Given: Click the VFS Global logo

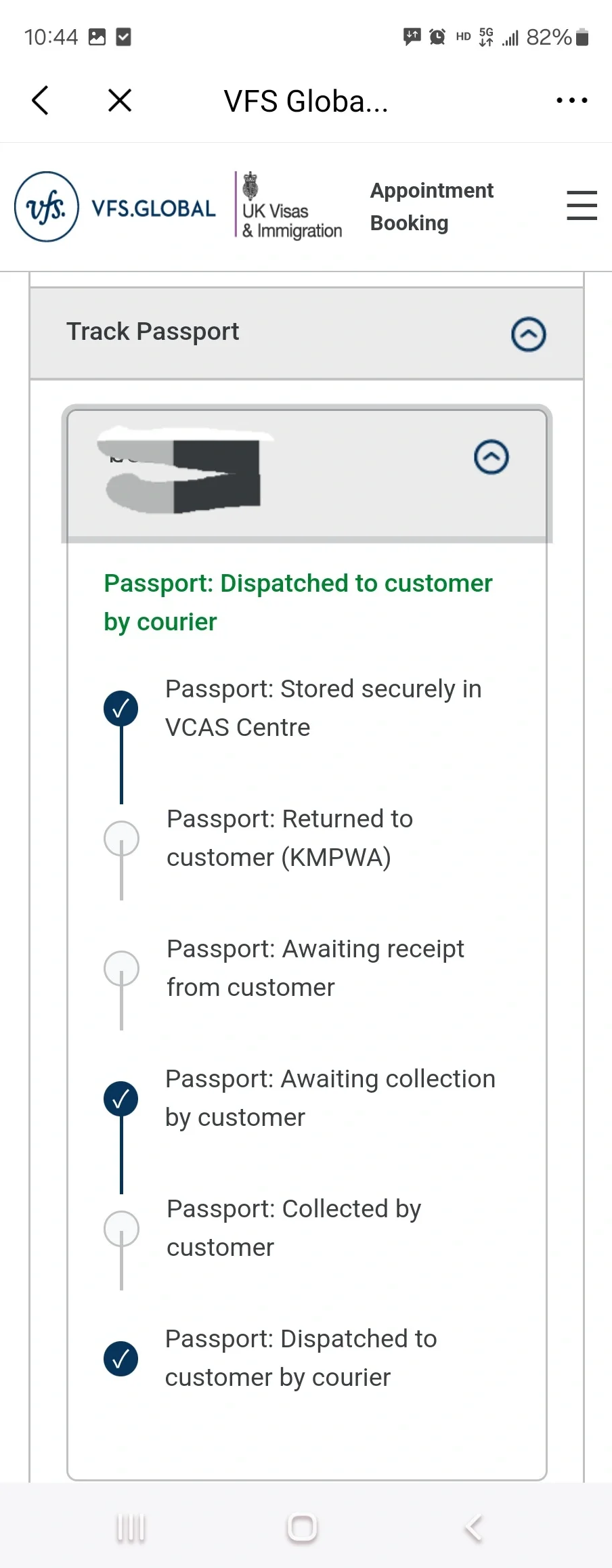Looking at the screenshot, I should coord(115,206).
